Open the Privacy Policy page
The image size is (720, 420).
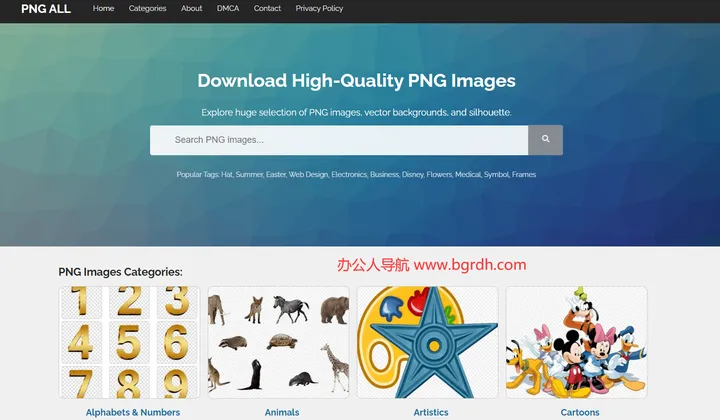click(x=319, y=8)
